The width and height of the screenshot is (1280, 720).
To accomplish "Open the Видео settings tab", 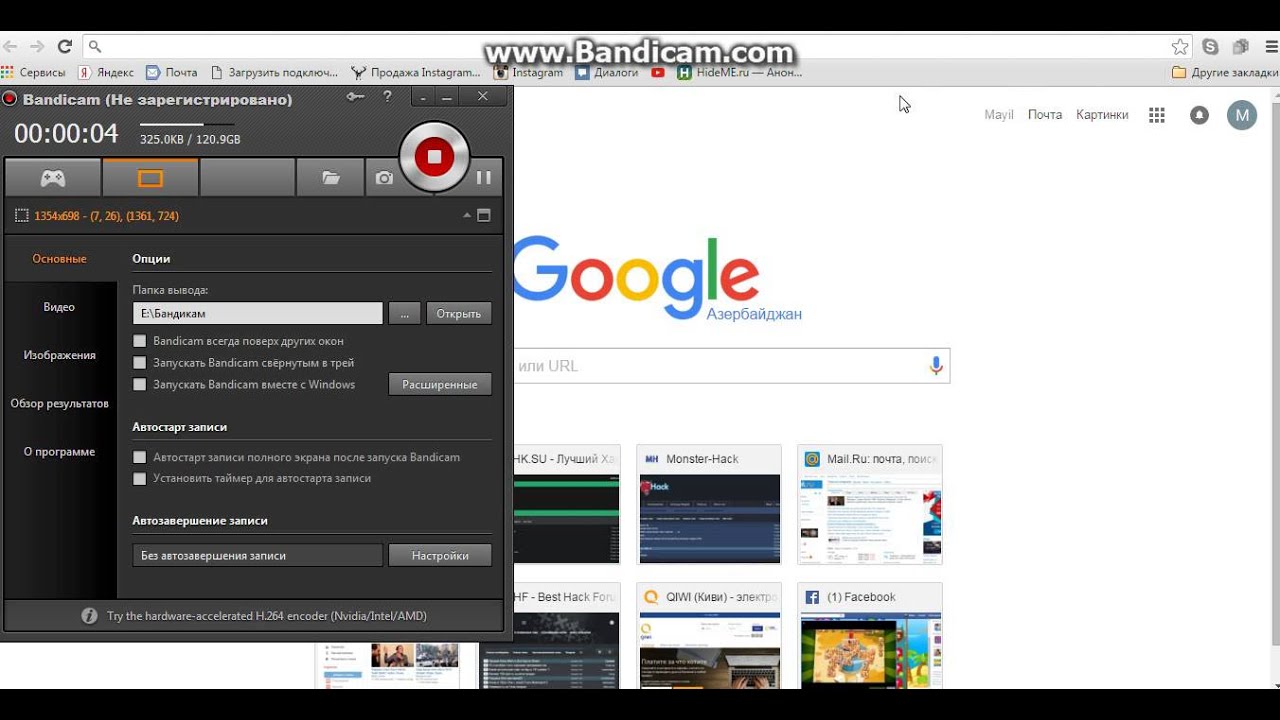I will pos(60,307).
